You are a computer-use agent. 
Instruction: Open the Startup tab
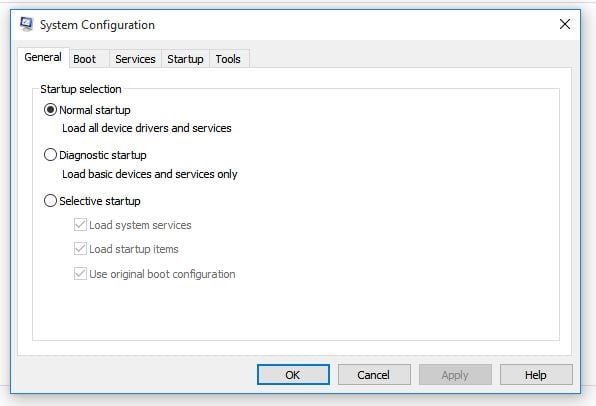[185, 59]
